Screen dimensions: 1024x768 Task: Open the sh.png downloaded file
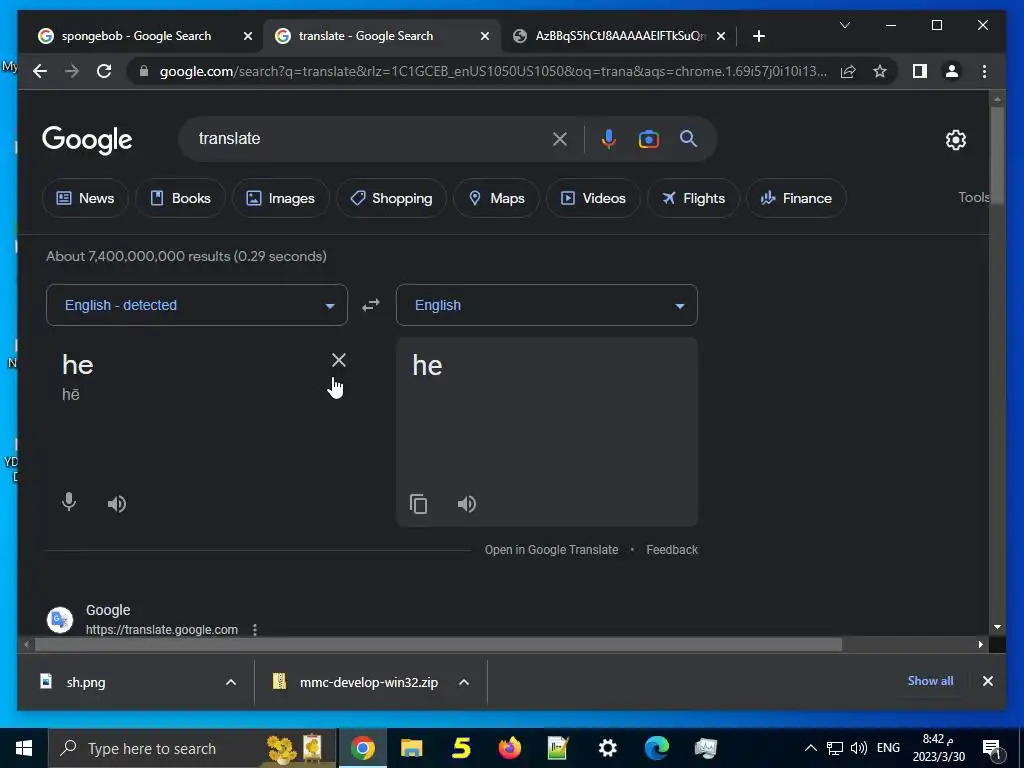coord(86,682)
